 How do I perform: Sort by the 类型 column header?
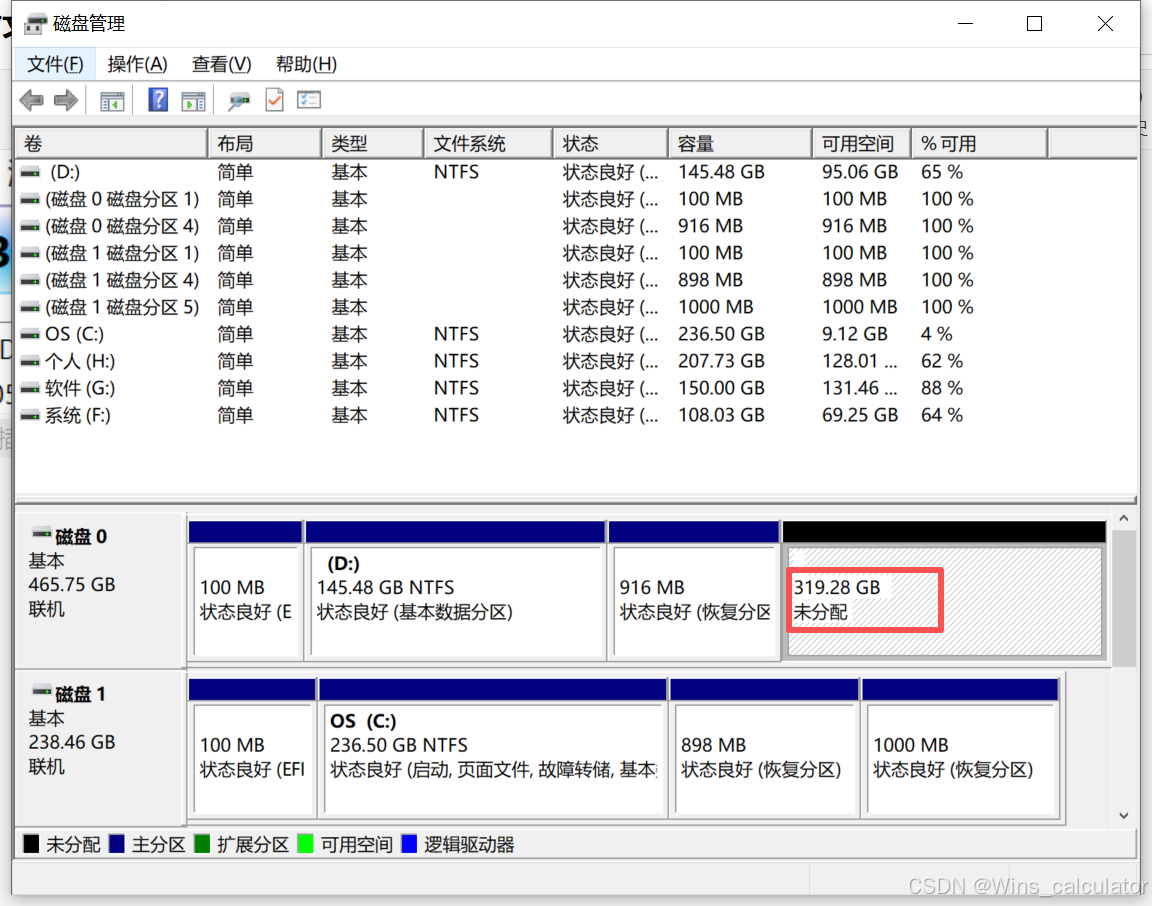coord(373,143)
